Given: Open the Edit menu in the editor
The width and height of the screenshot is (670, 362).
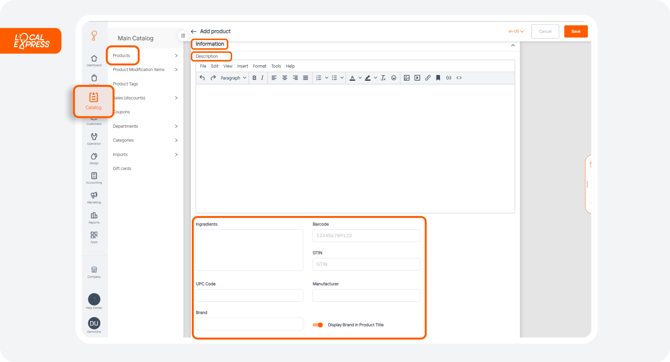Looking at the screenshot, I should coord(215,66).
